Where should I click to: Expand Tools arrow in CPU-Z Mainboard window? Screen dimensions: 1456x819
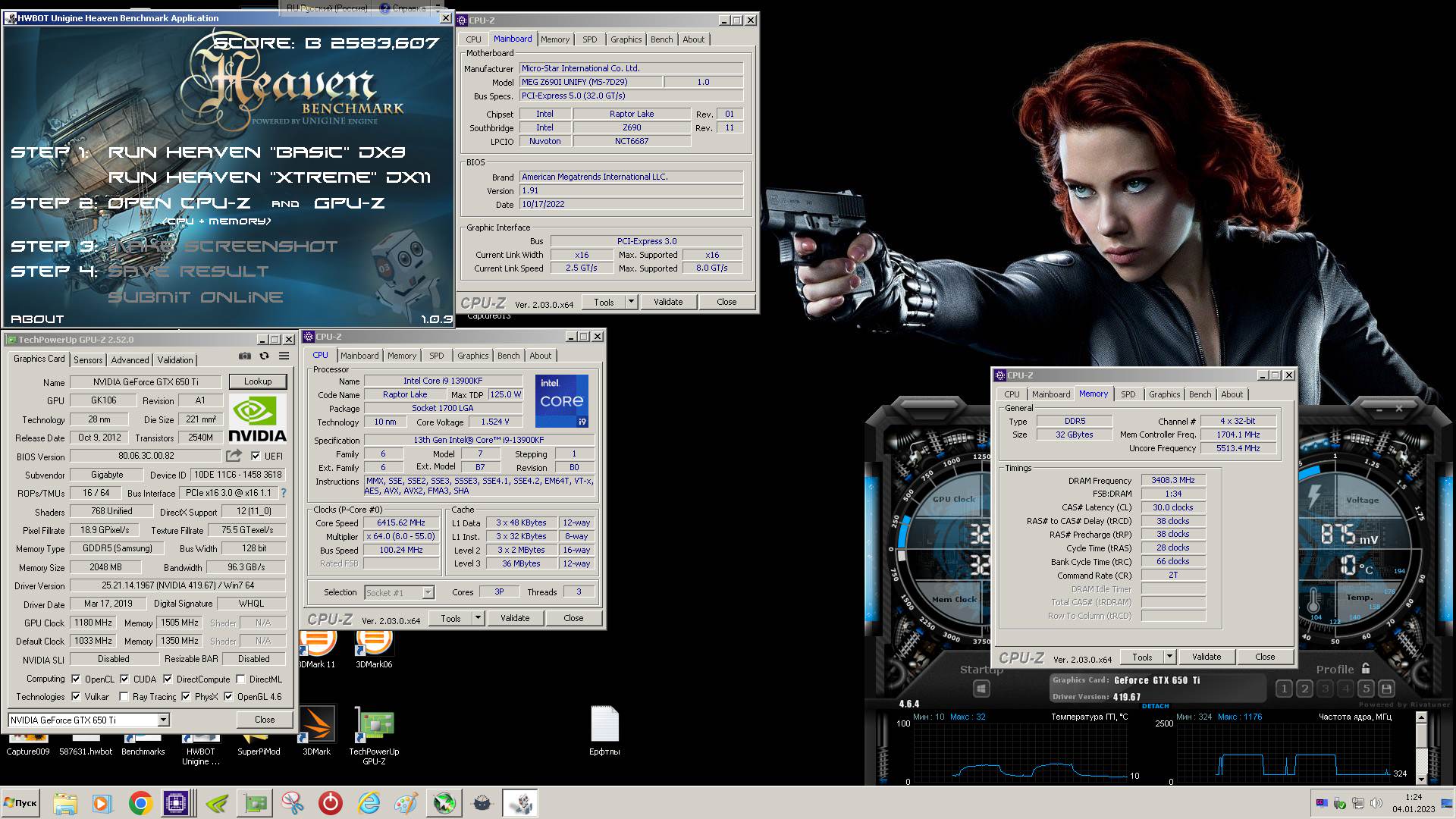(631, 302)
